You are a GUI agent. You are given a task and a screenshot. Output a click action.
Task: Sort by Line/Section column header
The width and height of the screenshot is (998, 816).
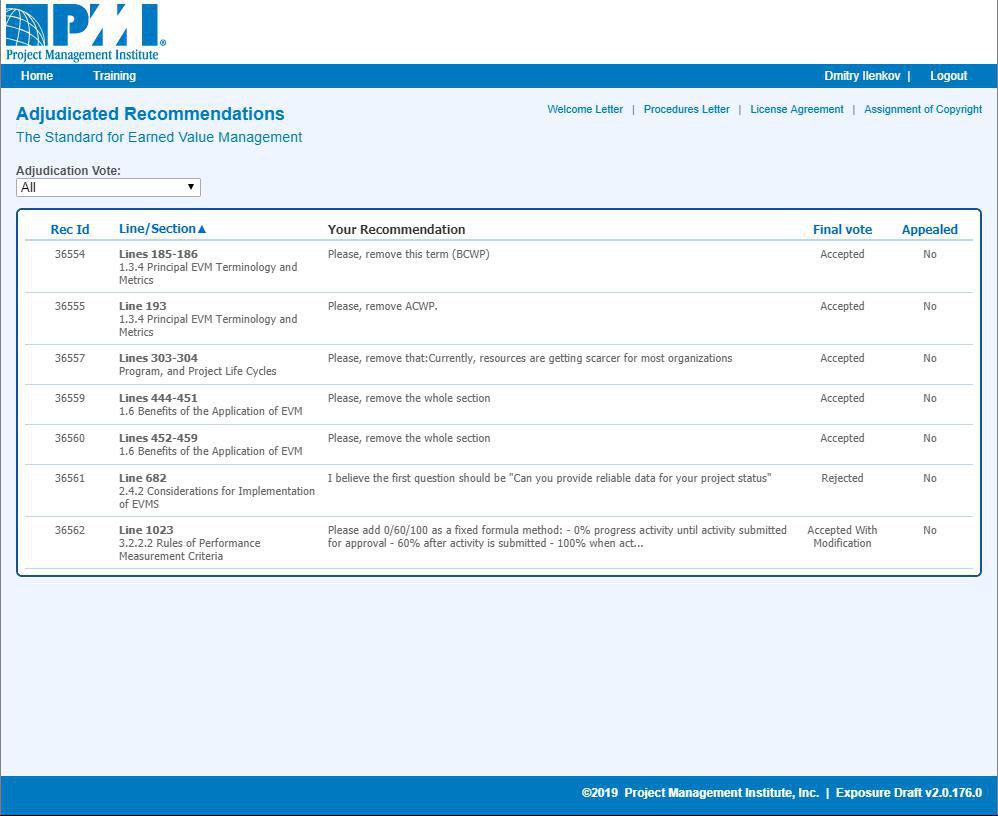[x=162, y=229]
